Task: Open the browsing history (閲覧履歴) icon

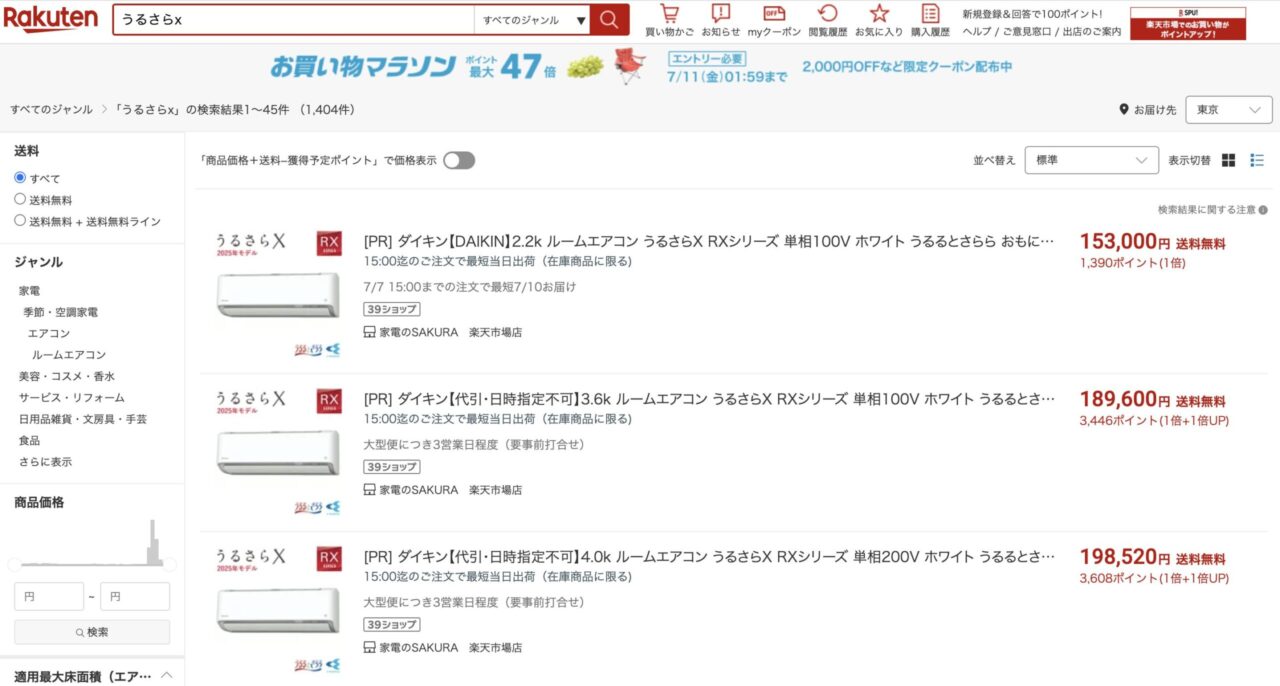Action: click(x=827, y=14)
